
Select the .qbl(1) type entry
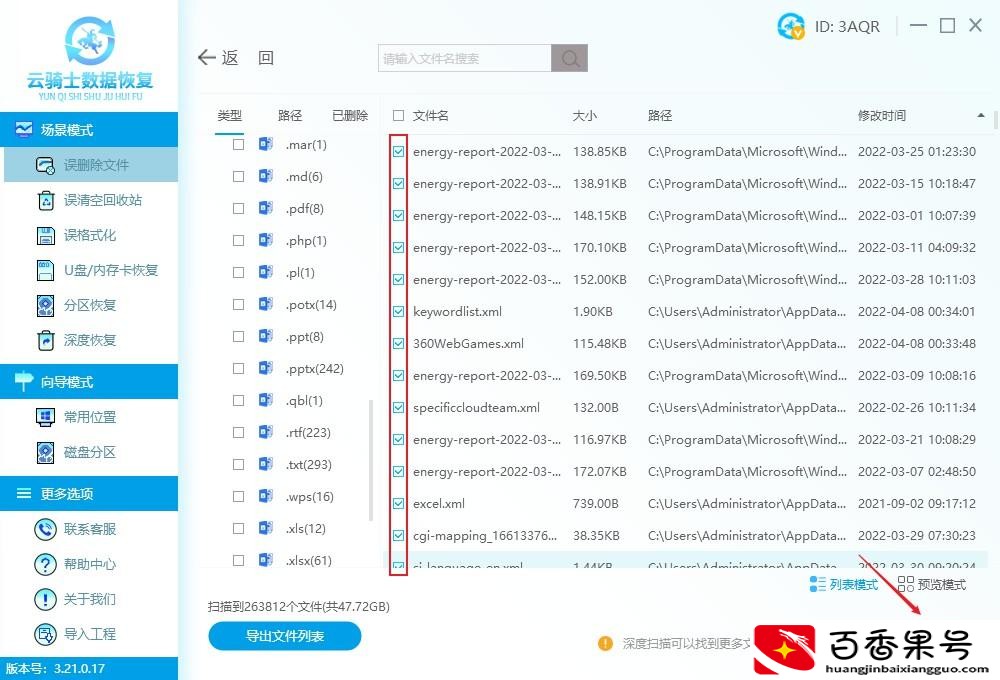click(x=304, y=400)
